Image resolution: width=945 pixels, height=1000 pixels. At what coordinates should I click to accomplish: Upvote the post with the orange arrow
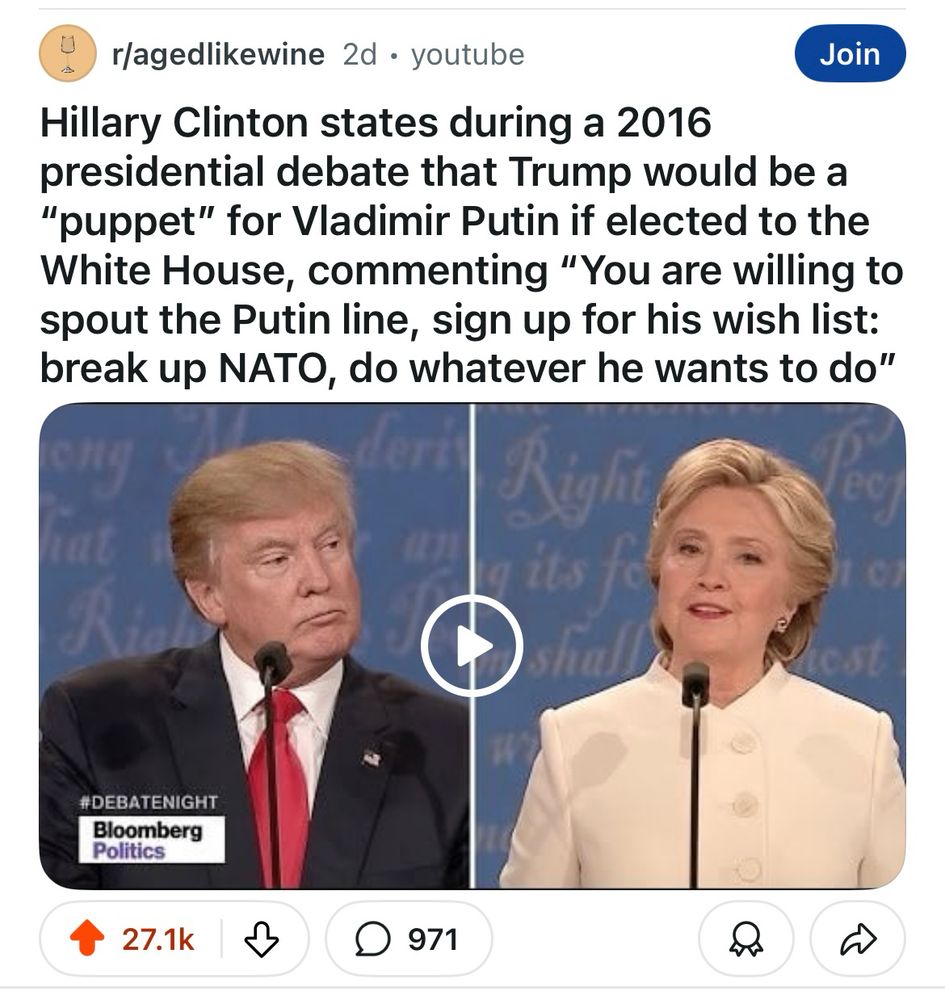click(x=87, y=939)
